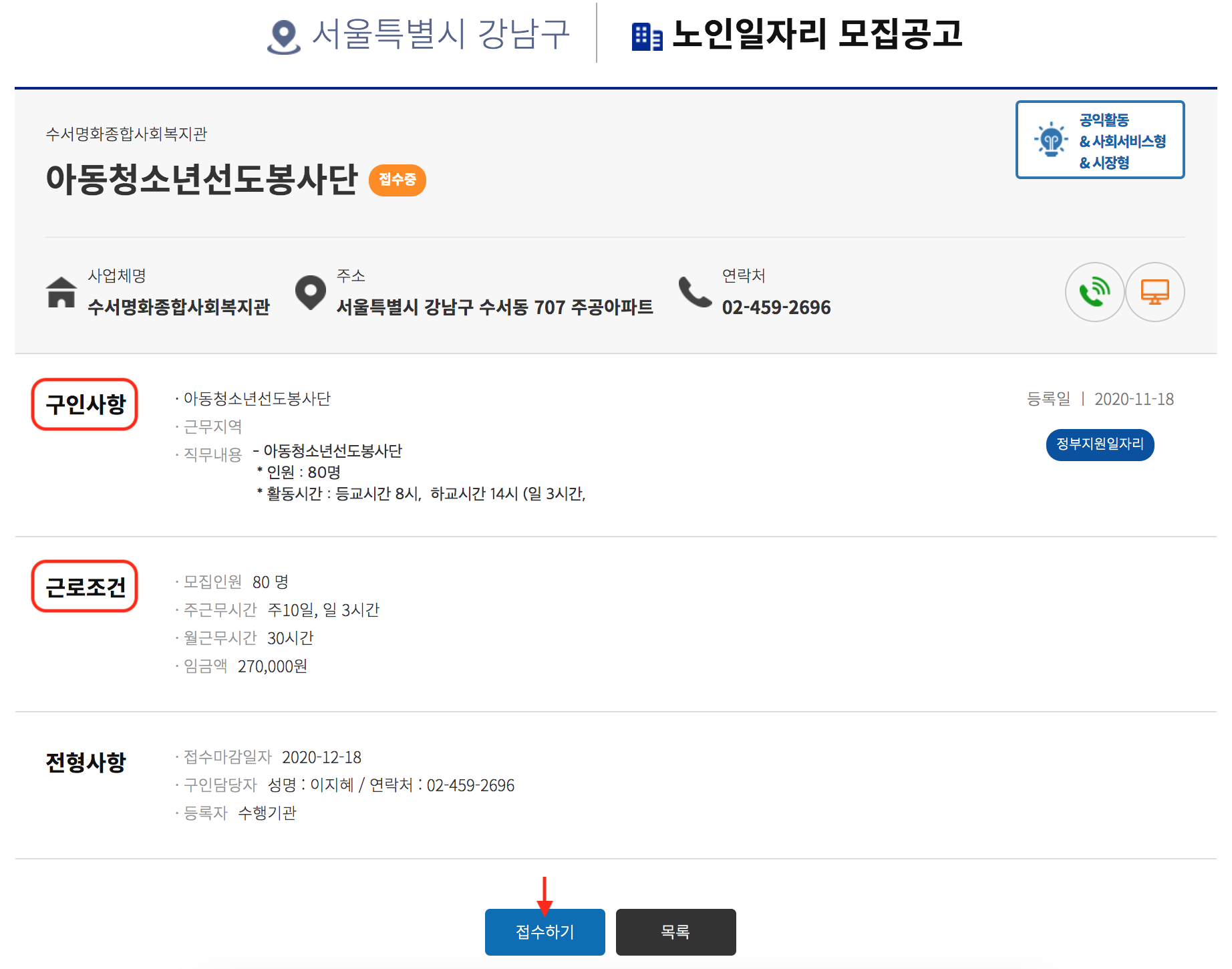Select the green phone call icon
Screen dimensions: 1232x969
(x=1095, y=292)
